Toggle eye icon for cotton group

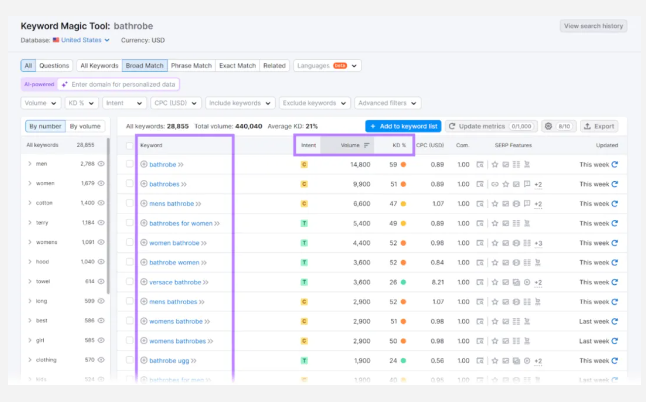tap(101, 203)
